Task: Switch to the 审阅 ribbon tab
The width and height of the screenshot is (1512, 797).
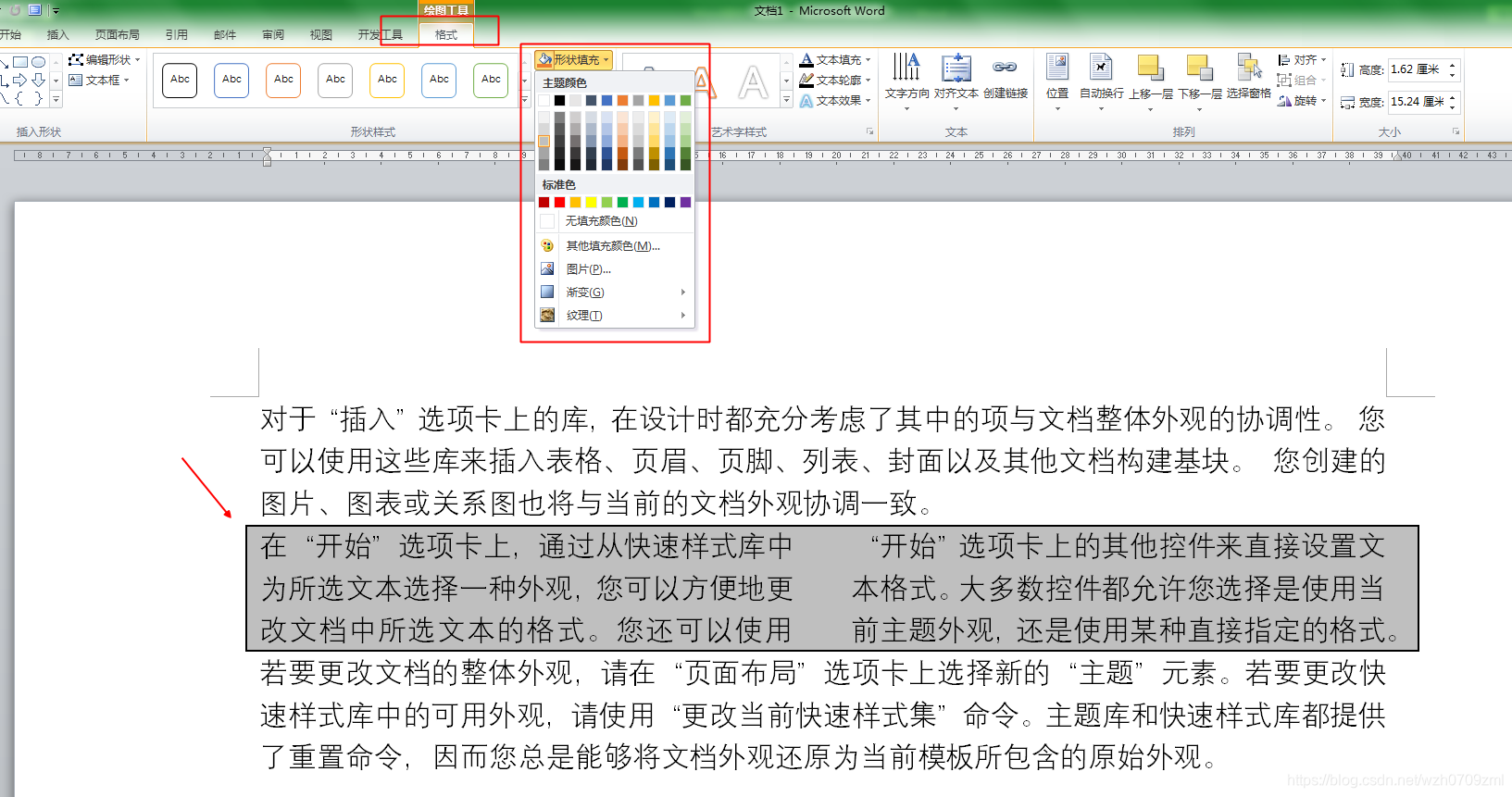Action: pyautogui.click(x=273, y=35)
